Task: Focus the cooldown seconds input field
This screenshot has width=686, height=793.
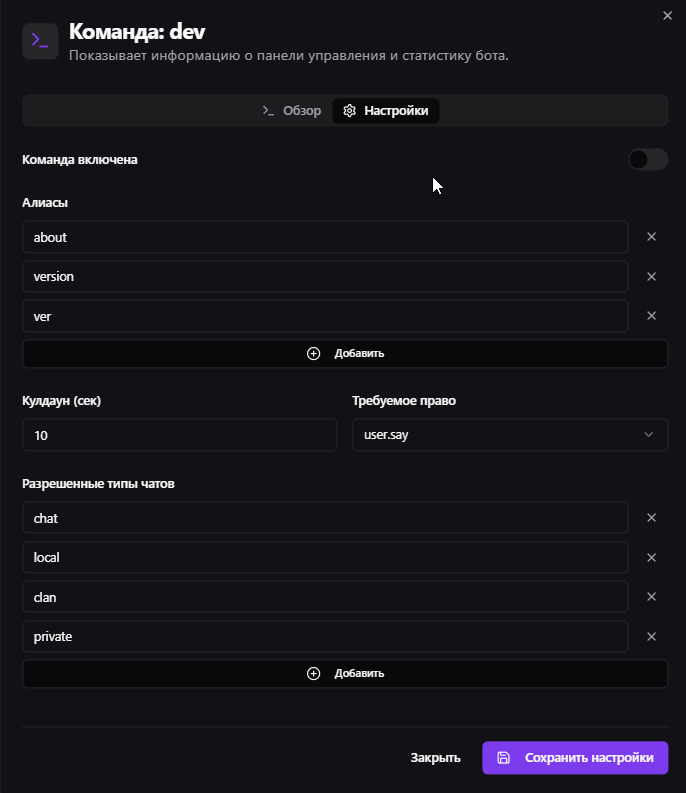Action: [180, 435]
